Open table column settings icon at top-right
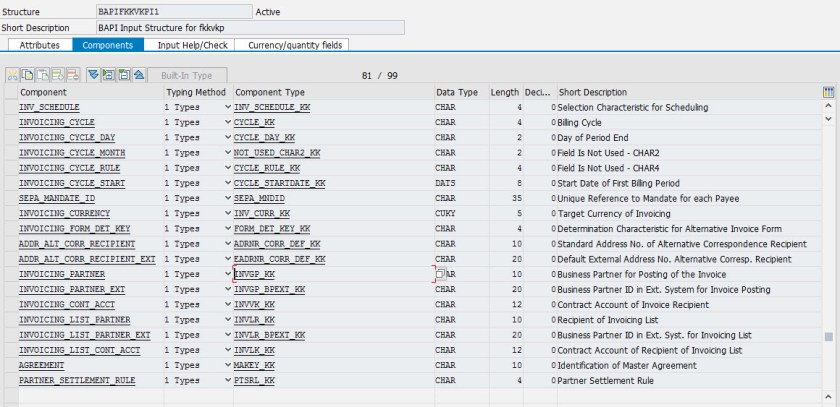Screen dimensions: 840x407 point(828,92)
